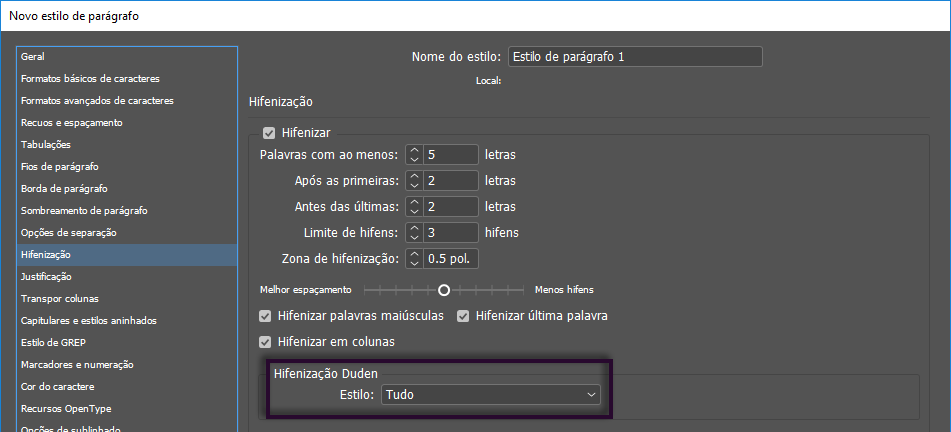Uncheck Hifenizar palavras maiúsculas
The width and height of the screenshot is (951, 432).
tap(265, 316)
